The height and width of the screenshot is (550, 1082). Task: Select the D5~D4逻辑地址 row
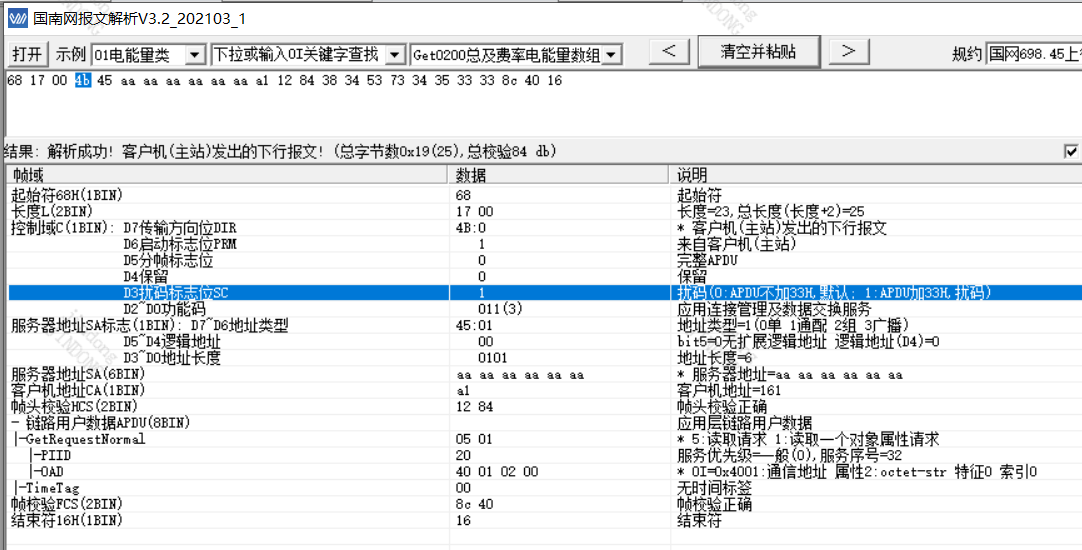pyautogui.click(x=545, y=342)
